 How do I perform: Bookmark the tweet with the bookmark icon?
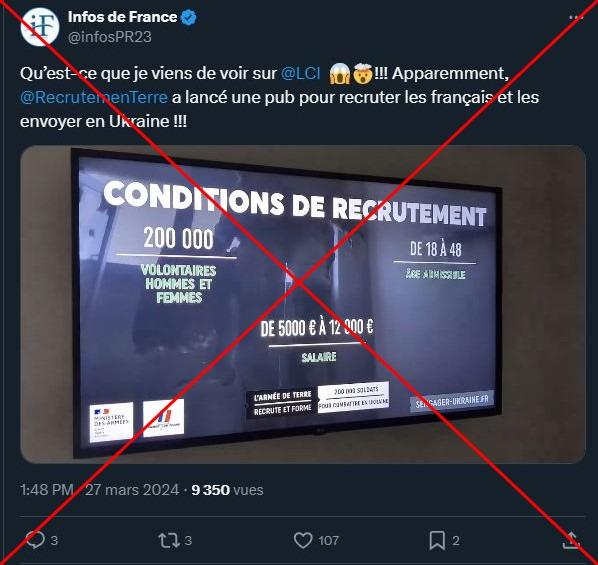[x=437, y=540]
